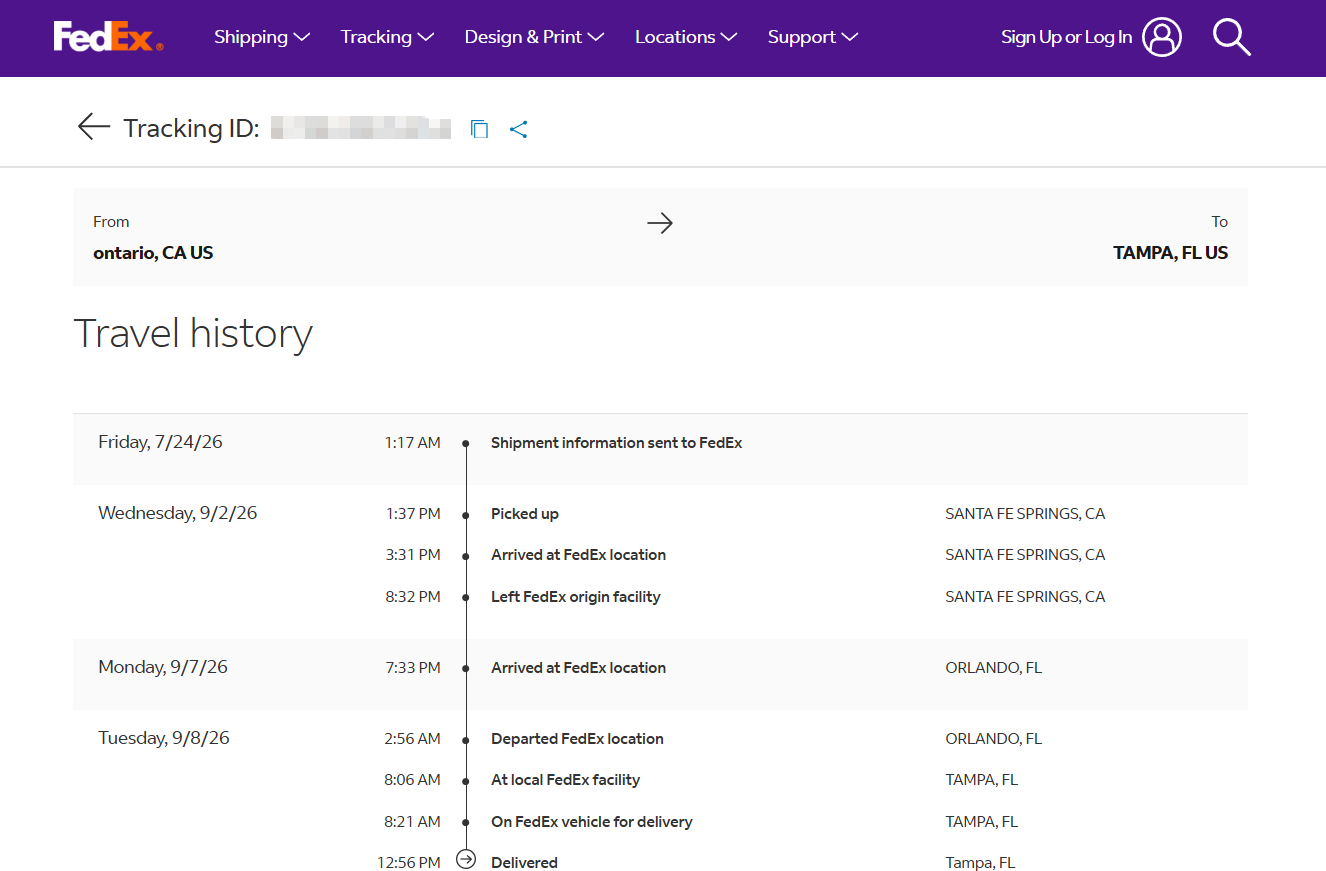This screenshot has width=1326, height=871.
Task: Open the Locations dropdown
Action: click(x=686, y=37)
